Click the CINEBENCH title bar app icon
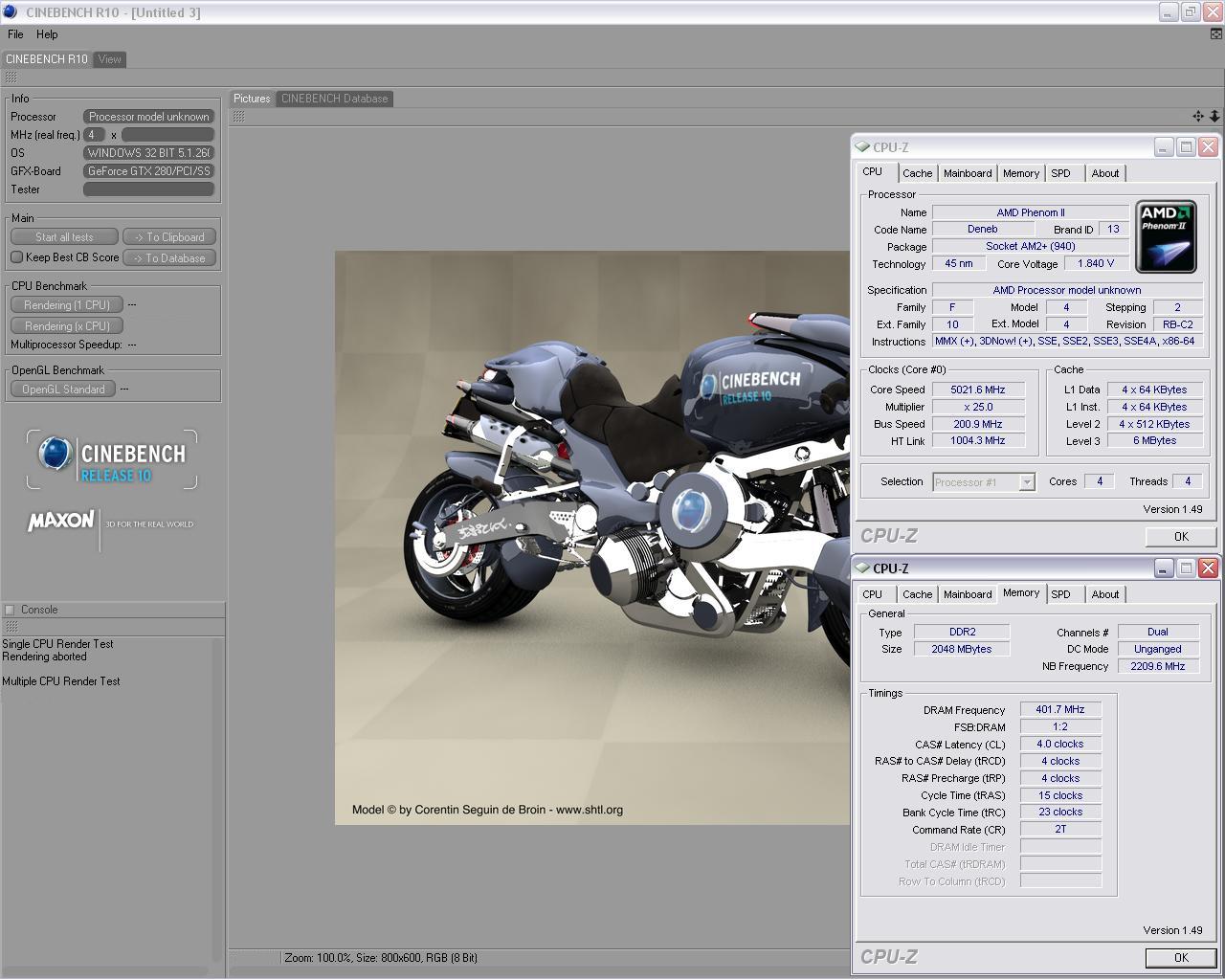 coord(10,12)
